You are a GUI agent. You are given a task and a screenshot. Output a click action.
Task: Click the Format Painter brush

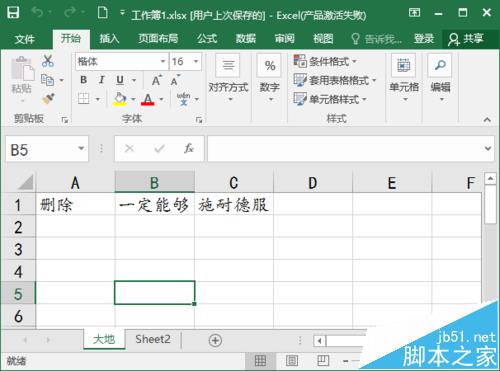pos(48,99)
